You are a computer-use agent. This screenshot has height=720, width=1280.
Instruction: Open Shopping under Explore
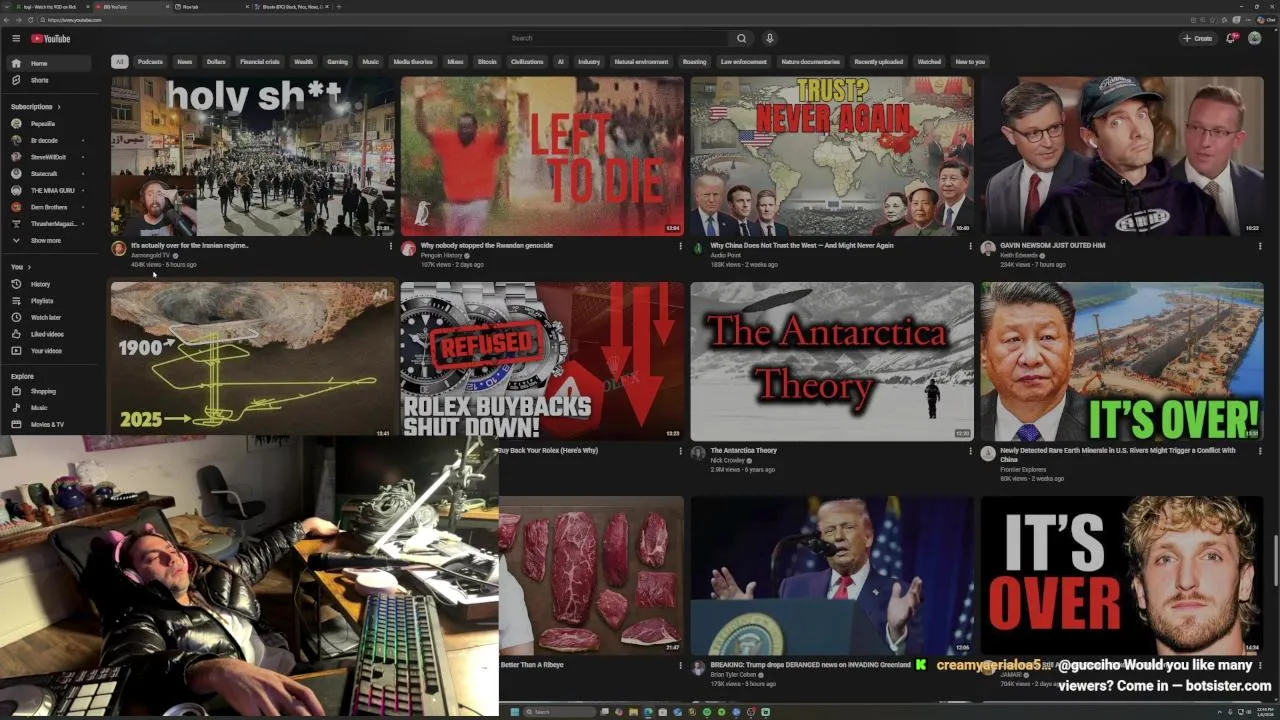click(x=50, y=391)
